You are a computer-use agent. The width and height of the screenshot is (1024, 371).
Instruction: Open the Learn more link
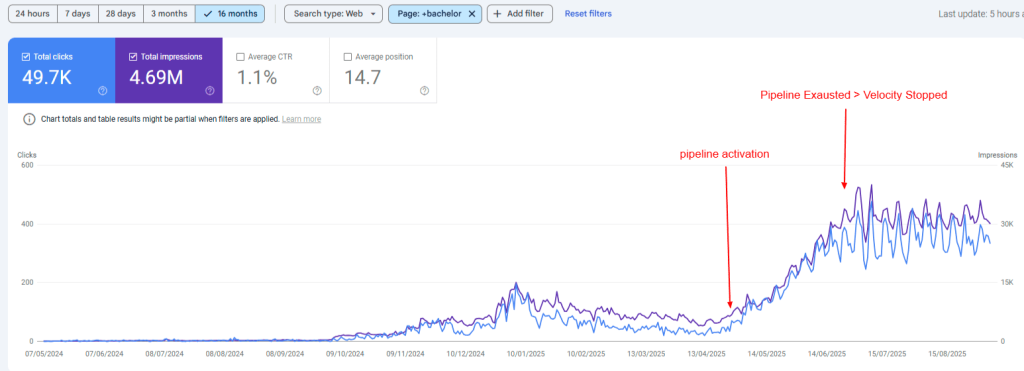301,120
